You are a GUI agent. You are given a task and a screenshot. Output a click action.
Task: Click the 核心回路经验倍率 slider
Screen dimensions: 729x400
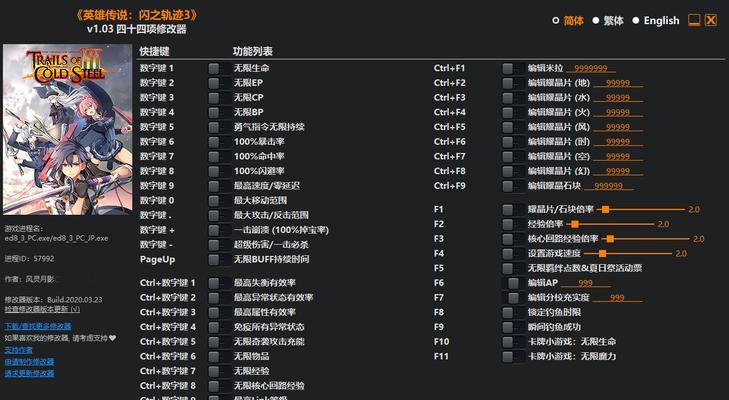click(646, 239)
